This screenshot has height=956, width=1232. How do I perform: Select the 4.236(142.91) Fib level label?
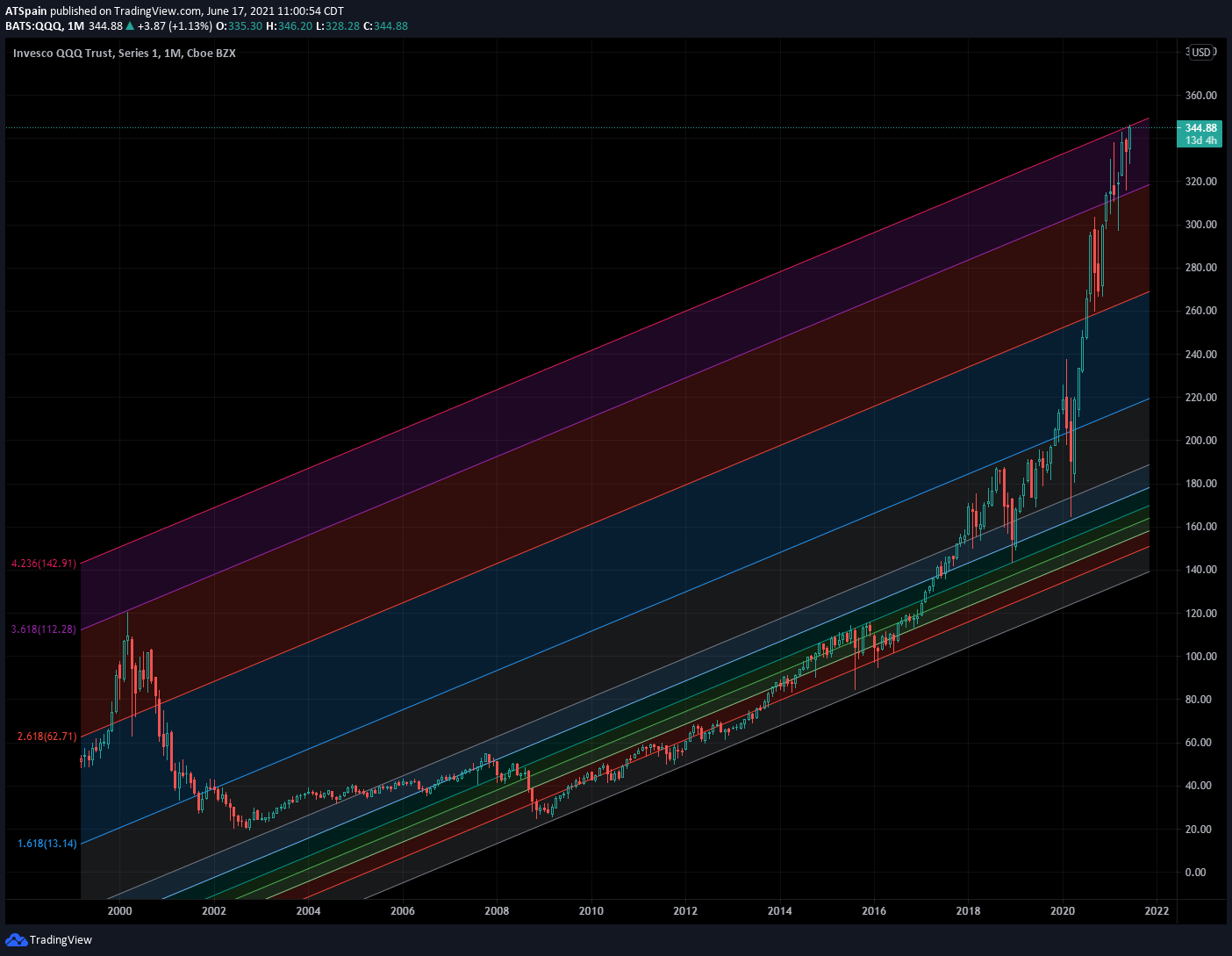(x=44, y=564)
